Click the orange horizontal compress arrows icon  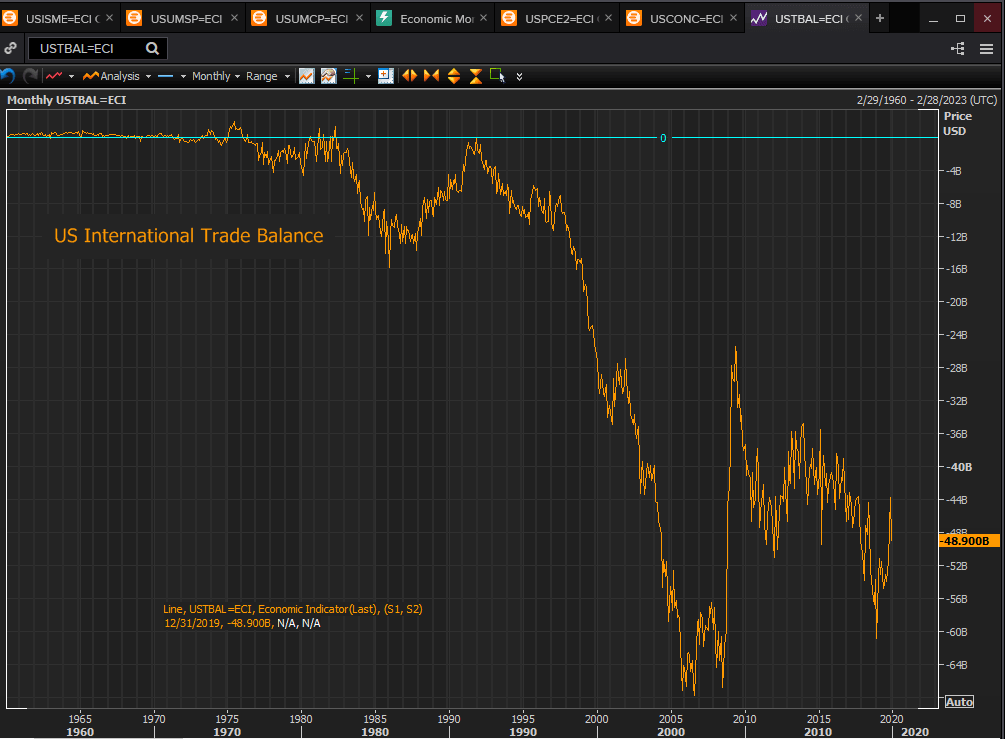pos(431,76)
